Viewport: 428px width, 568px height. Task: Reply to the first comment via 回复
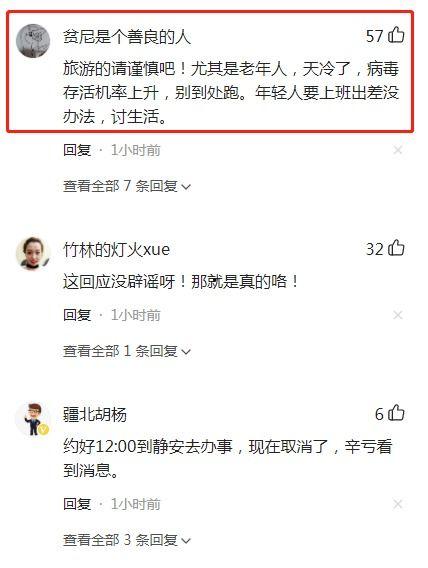click(x=77, y=150)
